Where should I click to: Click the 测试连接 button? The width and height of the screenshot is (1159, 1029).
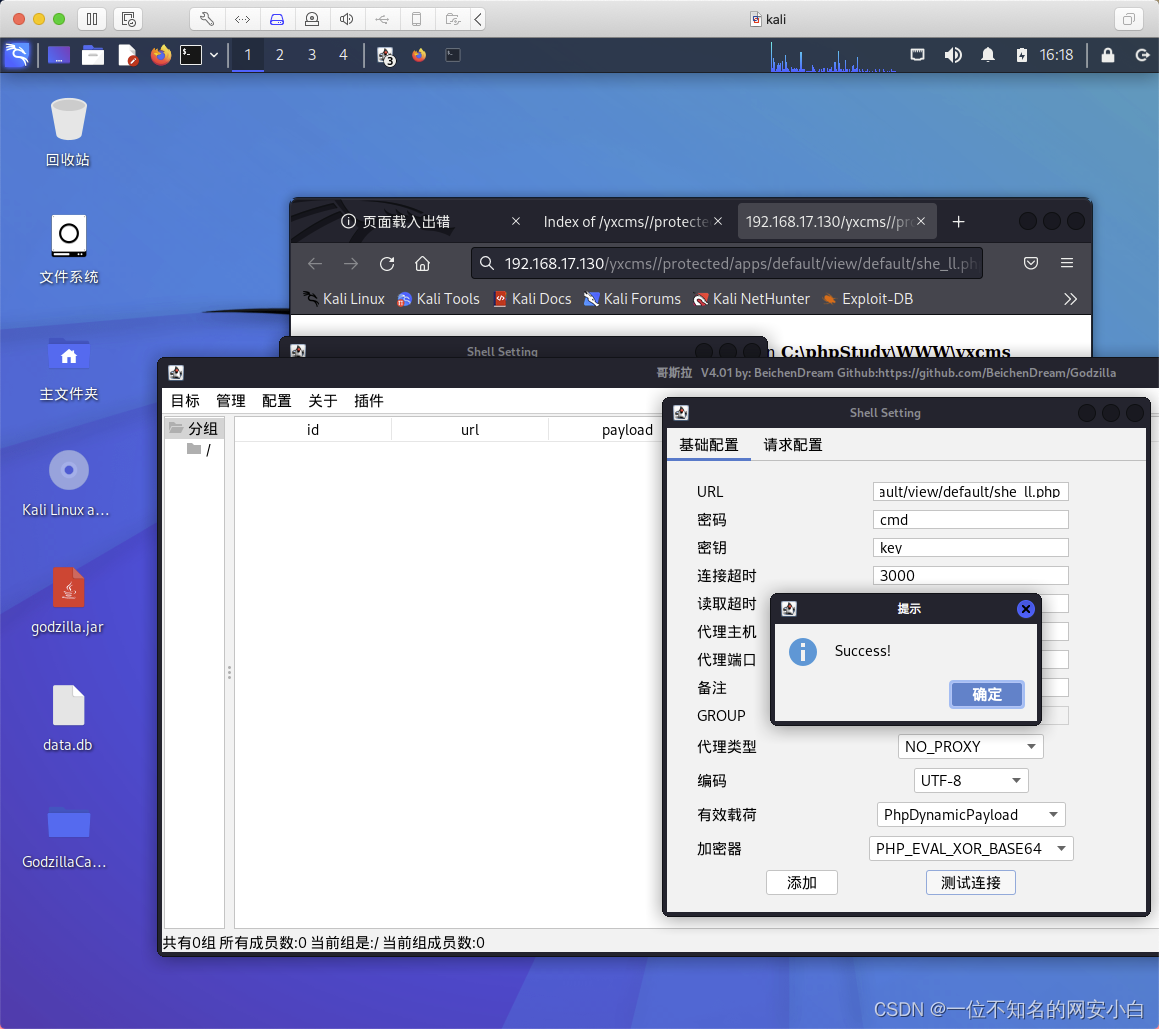(971, 883)
